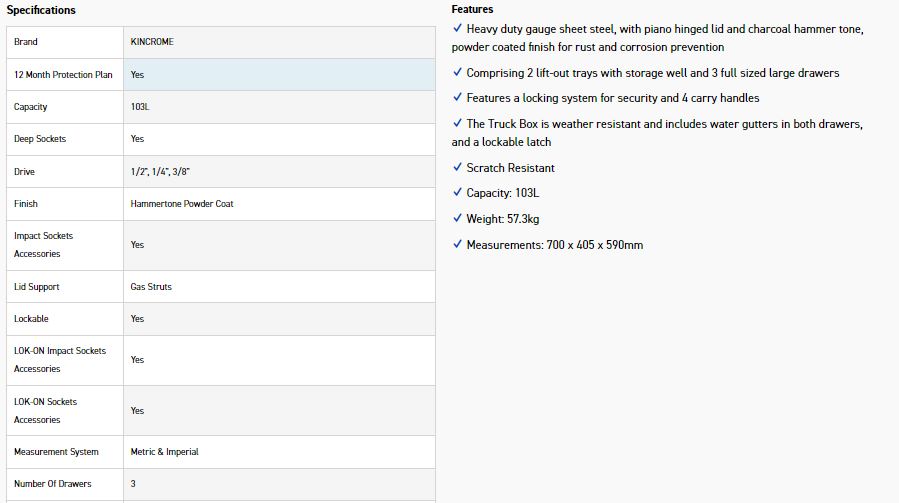
Task: Click the Specifications heading
Action: point(41,10)
